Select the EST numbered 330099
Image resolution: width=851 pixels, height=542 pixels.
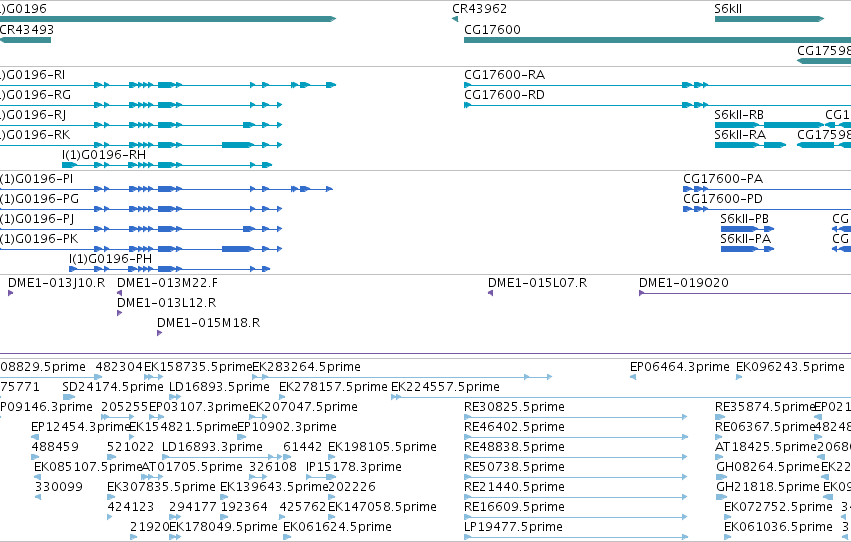pos(59,488)
